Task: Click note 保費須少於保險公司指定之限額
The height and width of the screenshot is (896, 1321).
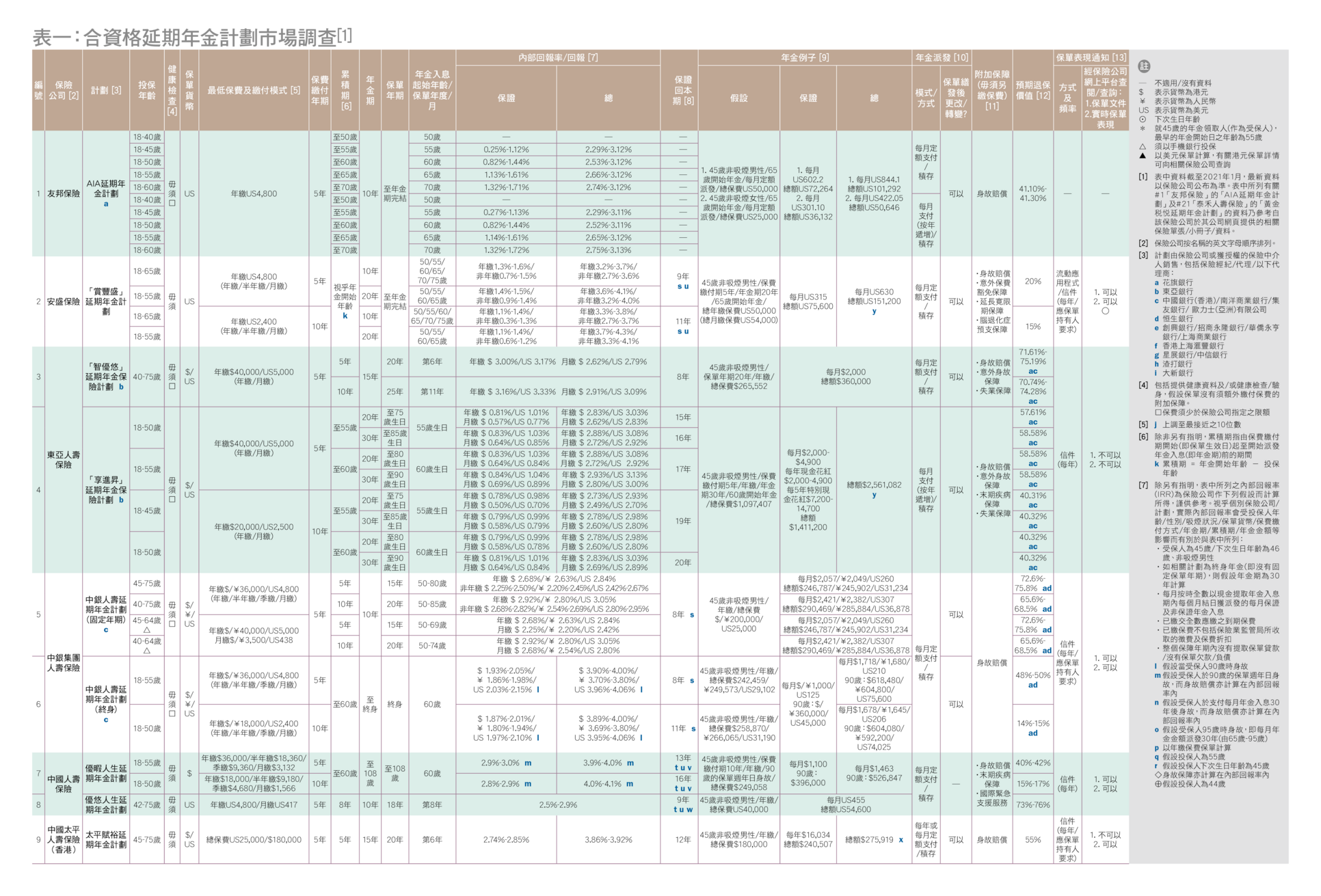Action: [1212, 412]
